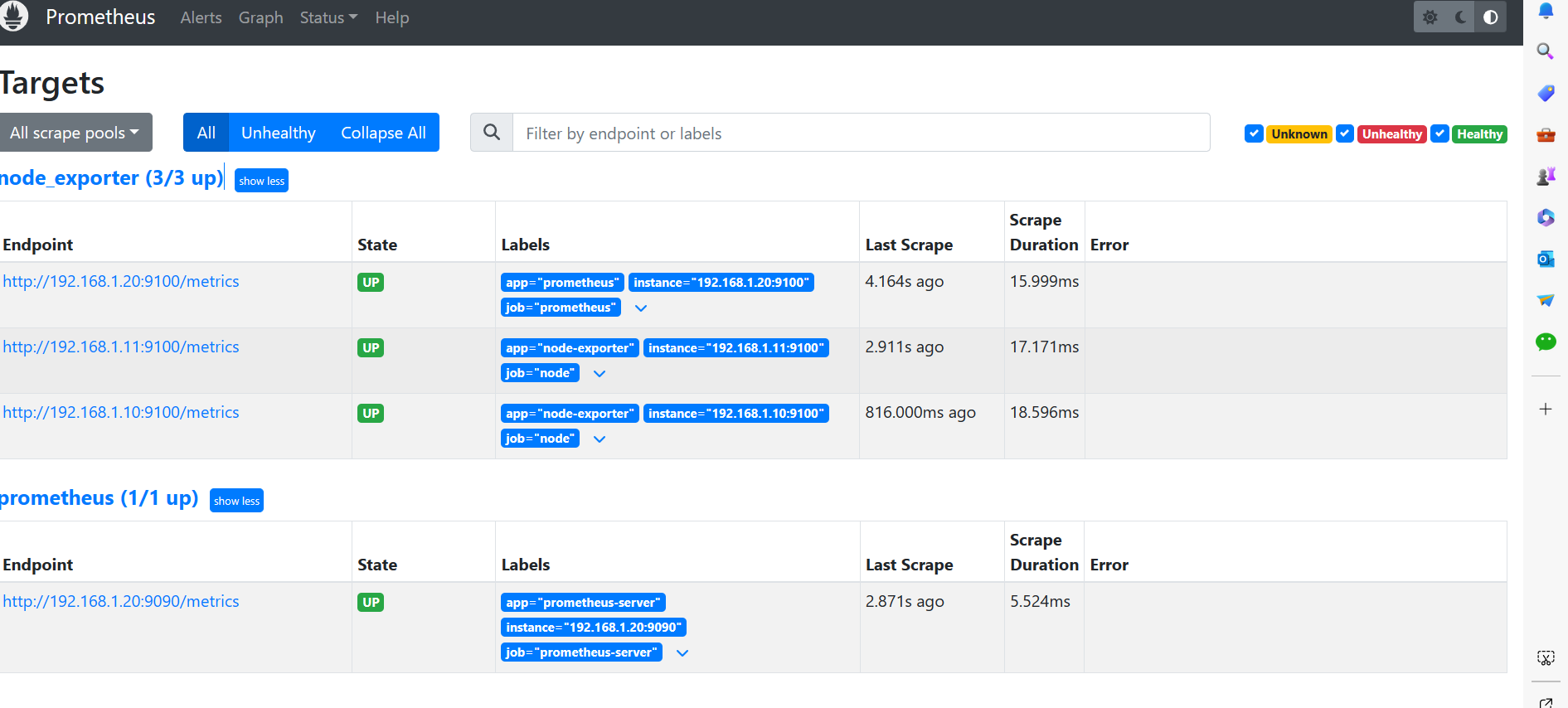Image resolution: width=1568 pixels, height=708 pixels.
Task: Uncheck the Unhealthy state filter checkbox
Action: [1345, 133]
